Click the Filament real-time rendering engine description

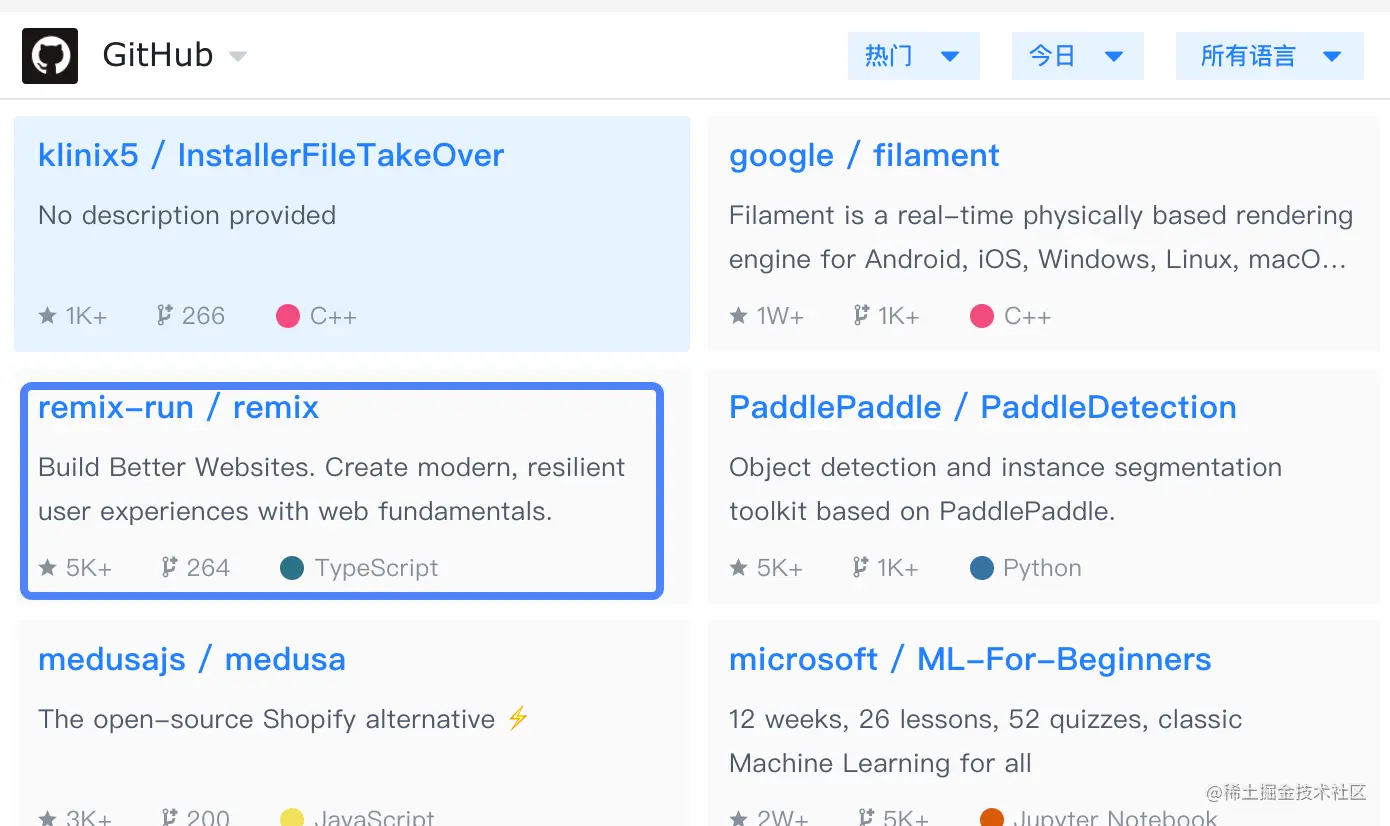(x=1041, y=237)
